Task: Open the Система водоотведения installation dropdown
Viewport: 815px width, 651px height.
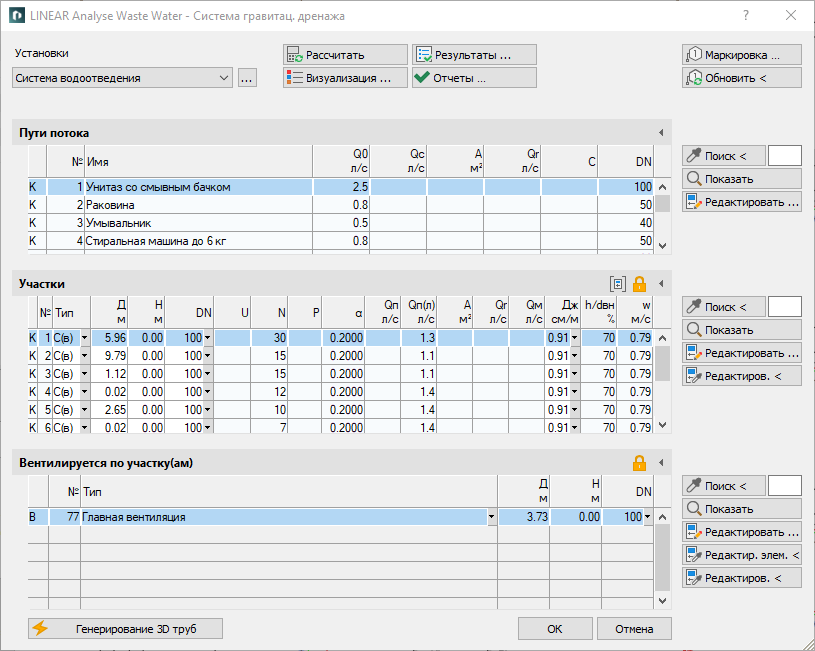Action: 122,78
